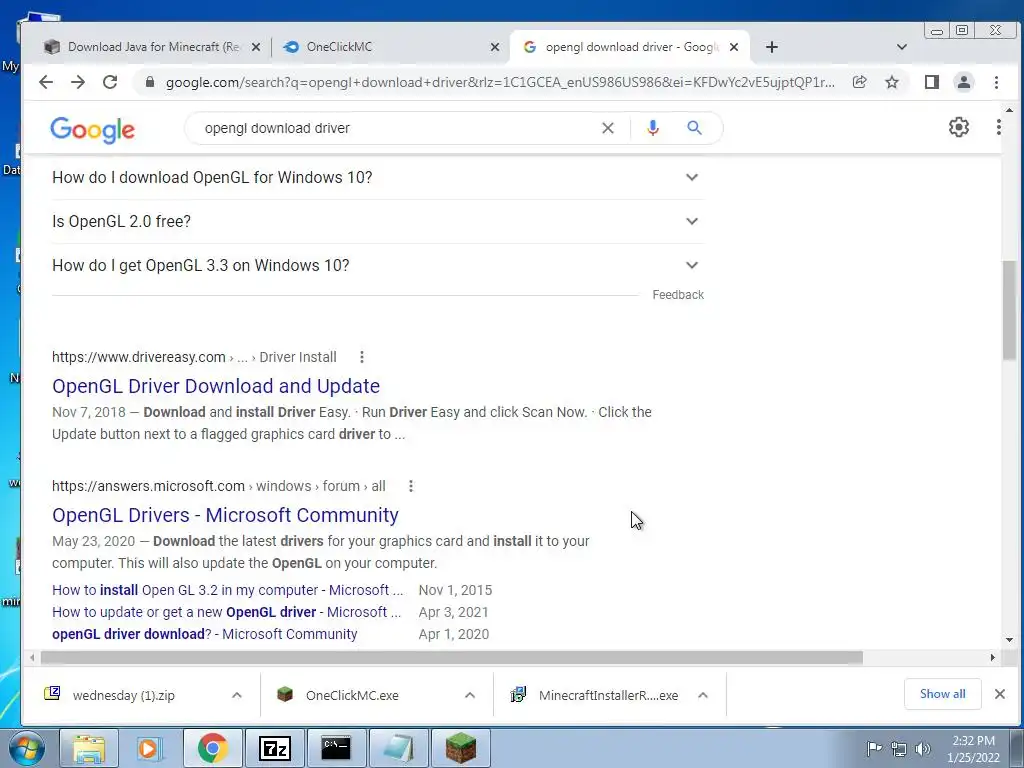The width and height of the screenshot is (1024, 768).
Task: Focus the Chrome address bar URL
Action: click(x=500, y=82)
